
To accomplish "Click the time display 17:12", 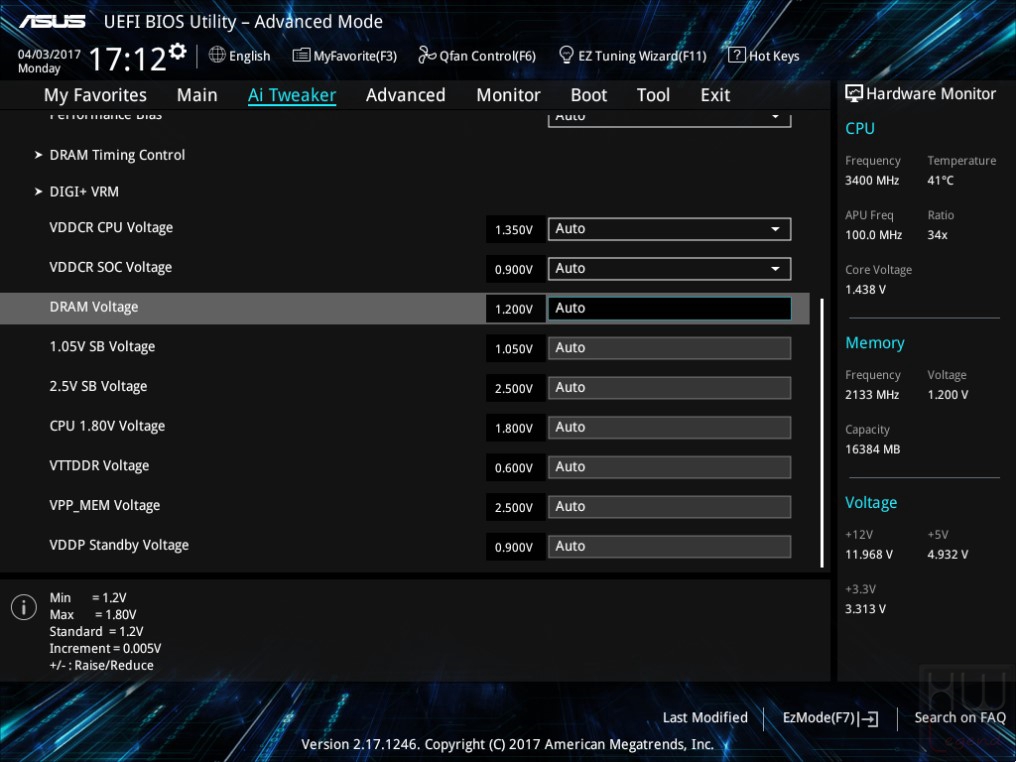I will point(128,59).
